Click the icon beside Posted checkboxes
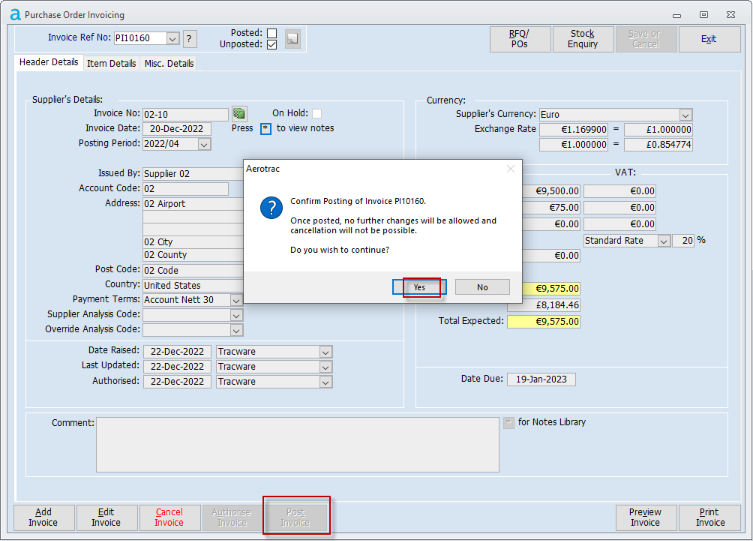The height and width of the screenshot is (541, 753). [x=292, y=38]
